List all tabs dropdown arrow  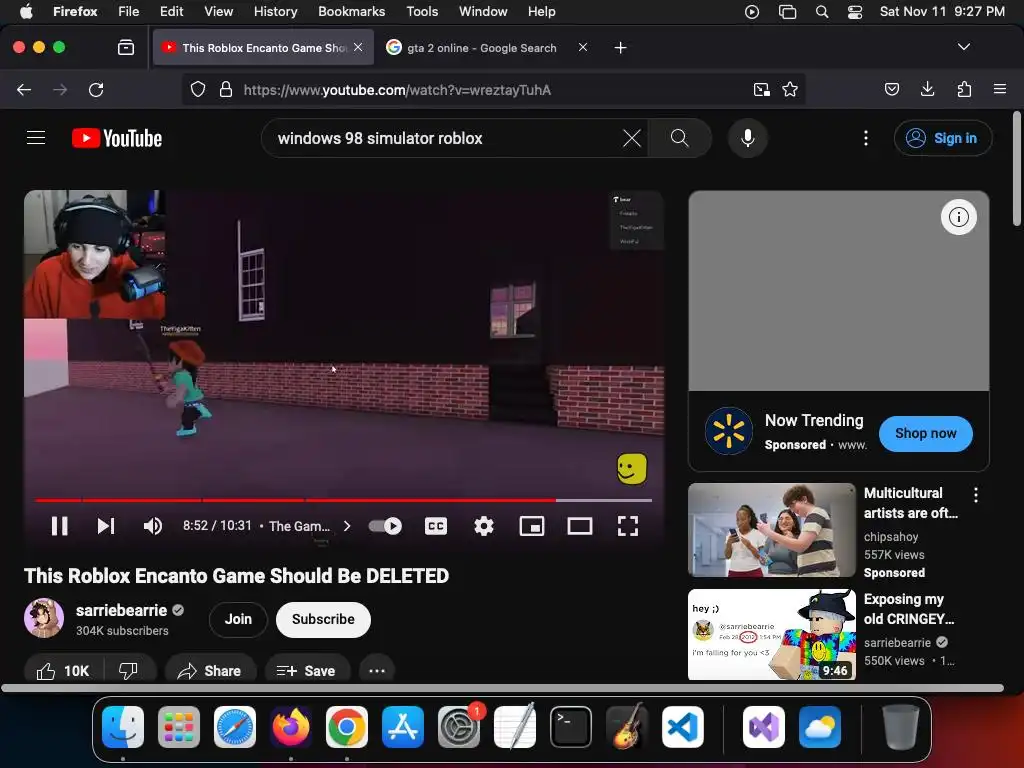pos(963,47)
